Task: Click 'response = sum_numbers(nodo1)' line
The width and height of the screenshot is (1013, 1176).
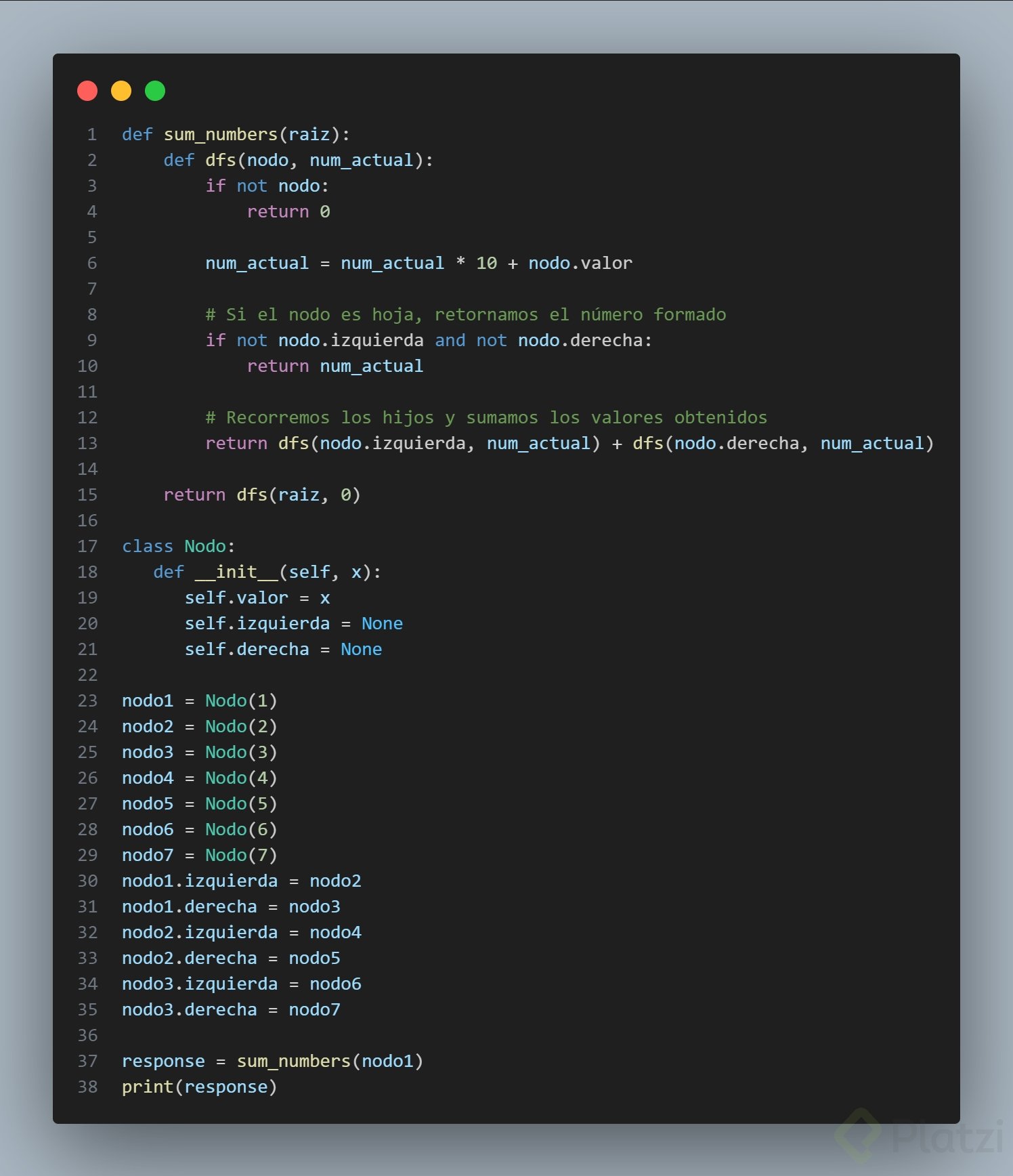Action: point(273,1061)
